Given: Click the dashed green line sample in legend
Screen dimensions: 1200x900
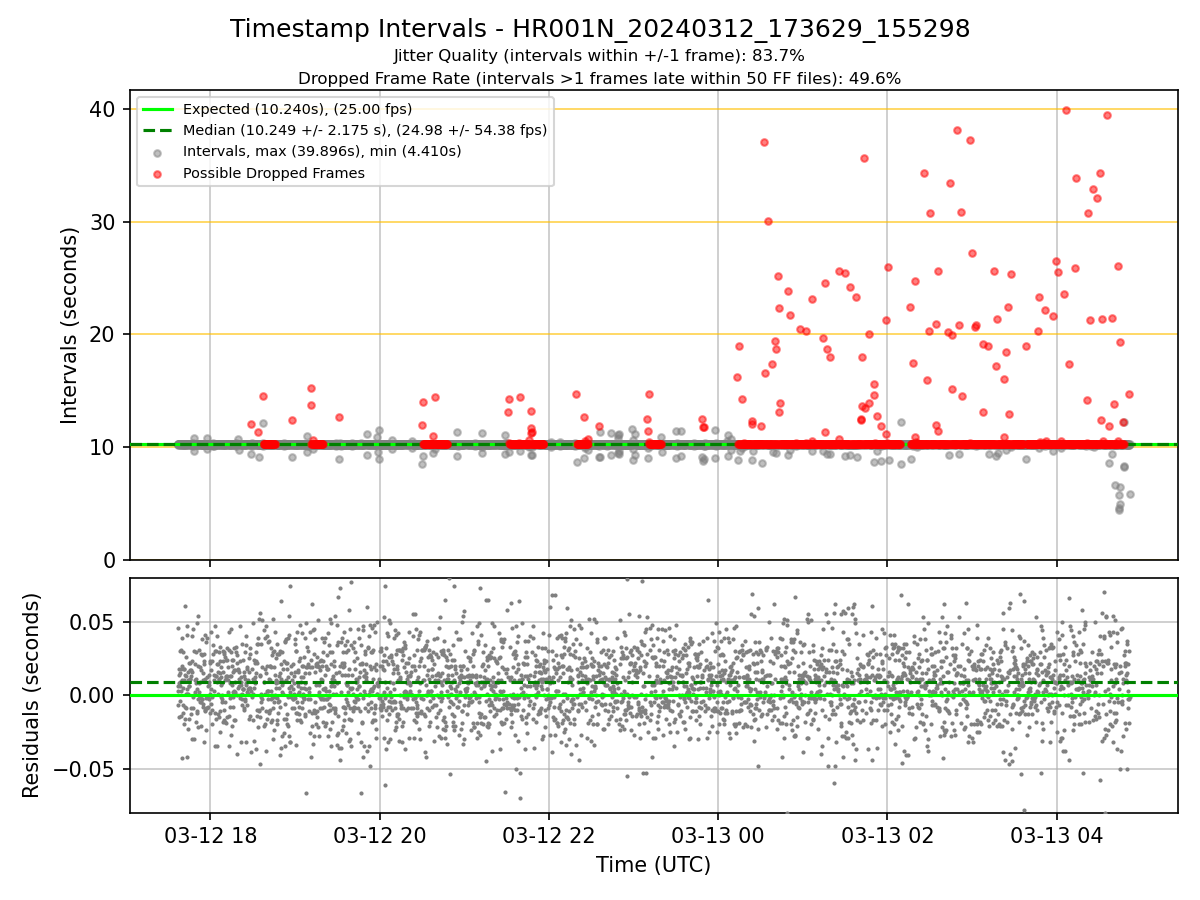Looking at the screenshot, I should click(x=158, y=130).
